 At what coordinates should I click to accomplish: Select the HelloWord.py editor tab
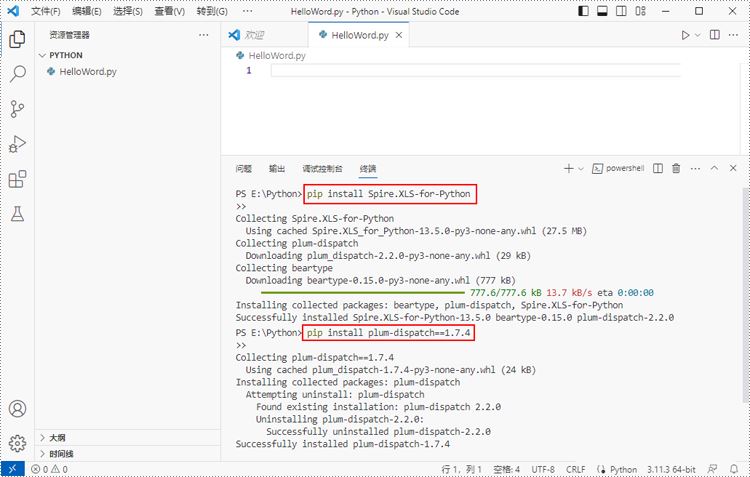pos(360,35)
